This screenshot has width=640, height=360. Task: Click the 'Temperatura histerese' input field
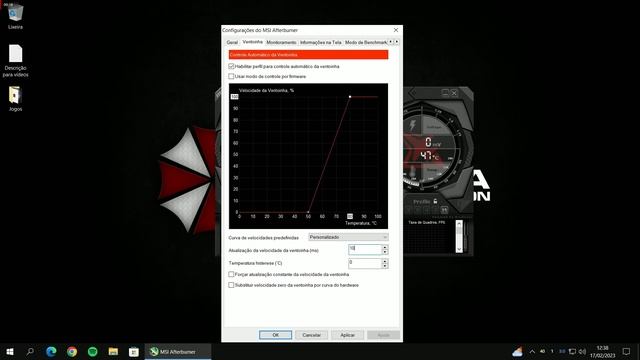pos(365,263)
